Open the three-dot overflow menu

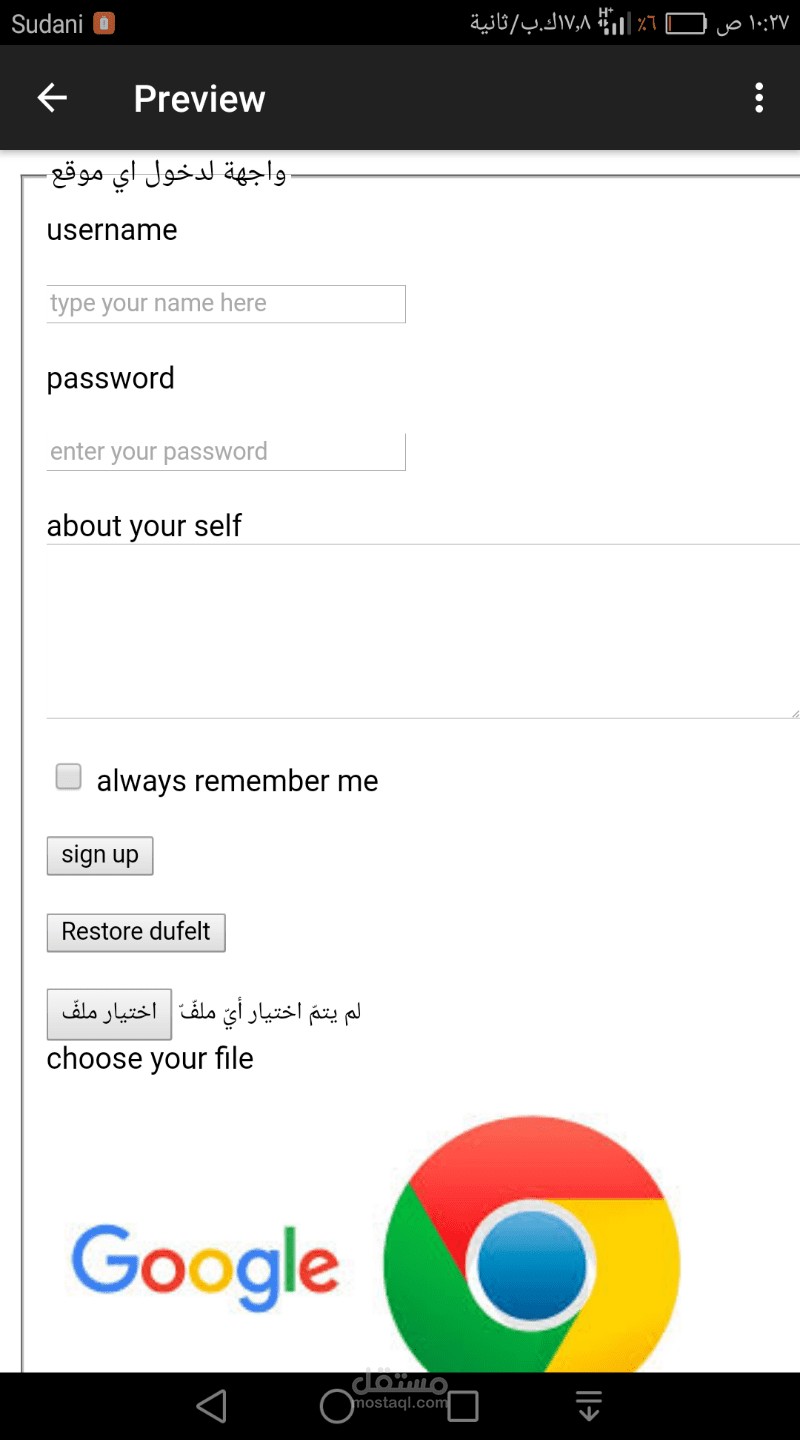(759, 98)
